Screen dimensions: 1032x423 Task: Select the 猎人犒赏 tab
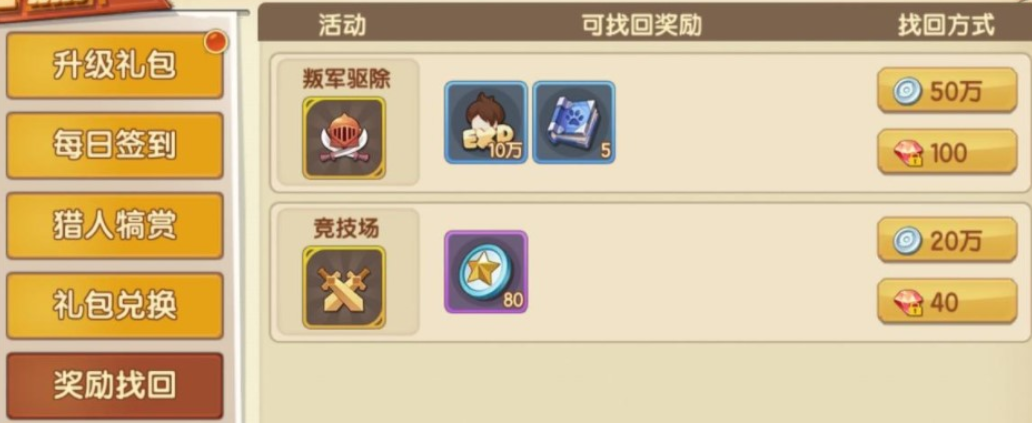coord(115,226)
